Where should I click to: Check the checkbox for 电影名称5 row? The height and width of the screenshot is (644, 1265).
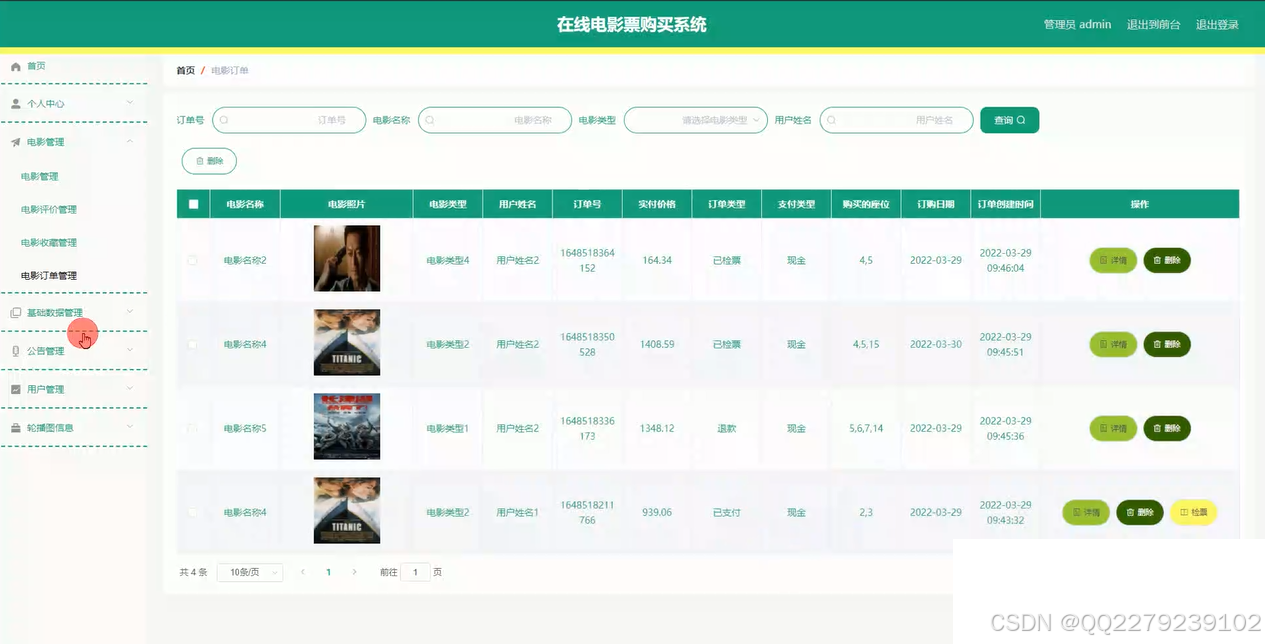(x=193, y=428)
